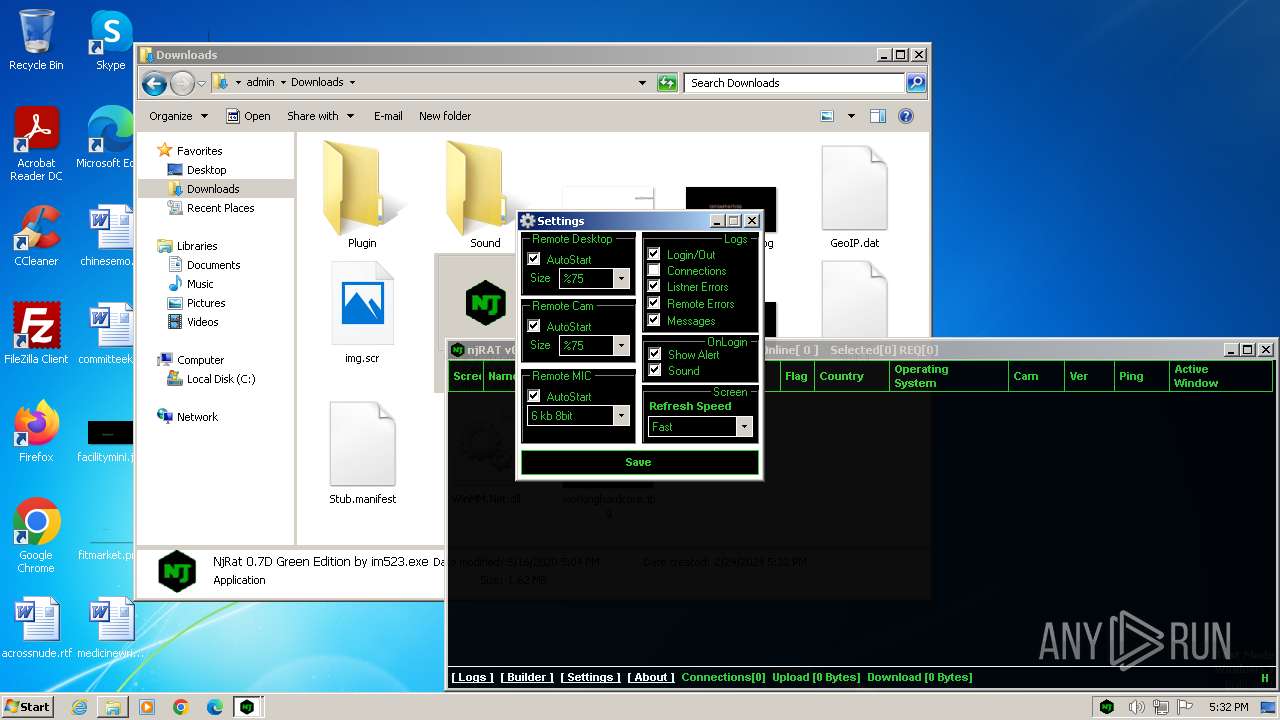The image size is (1280, 720).
Task: Launch Skype from the desktop
Action: coord(110,40)
